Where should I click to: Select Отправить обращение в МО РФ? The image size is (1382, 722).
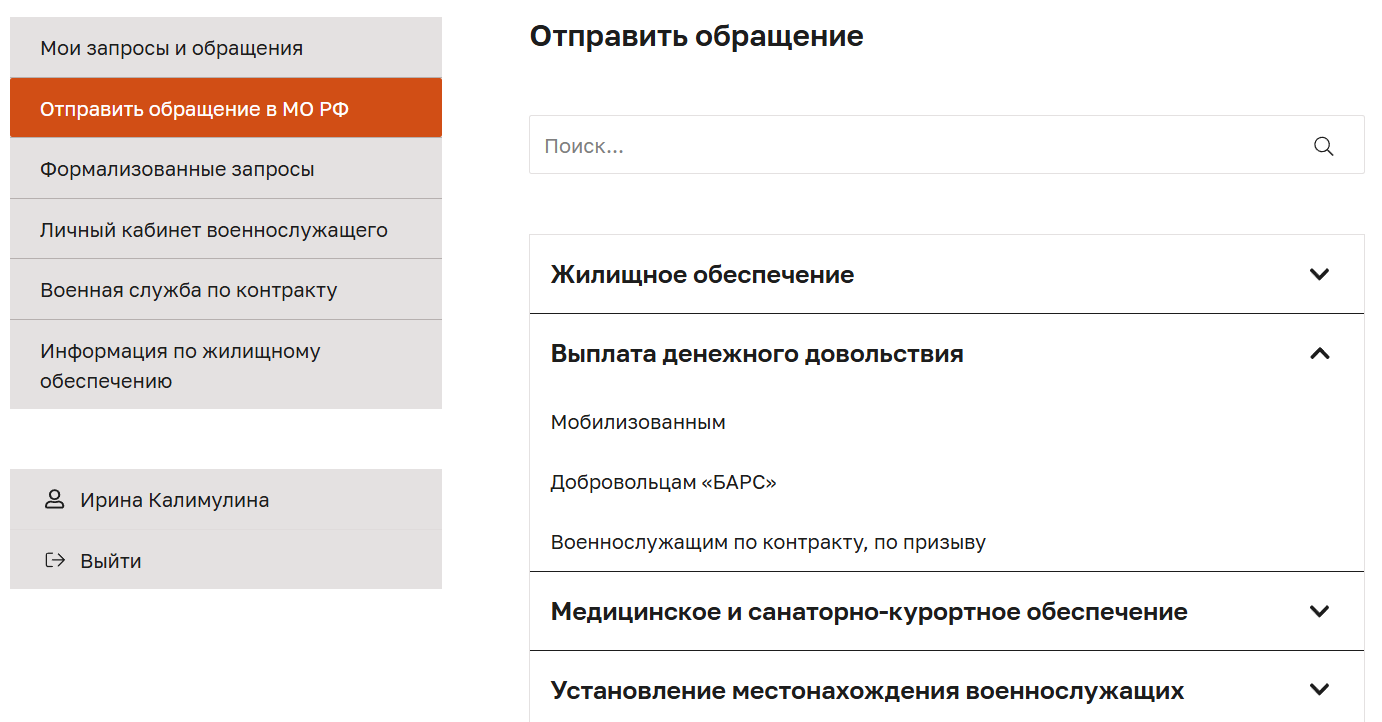click(195, 109)
